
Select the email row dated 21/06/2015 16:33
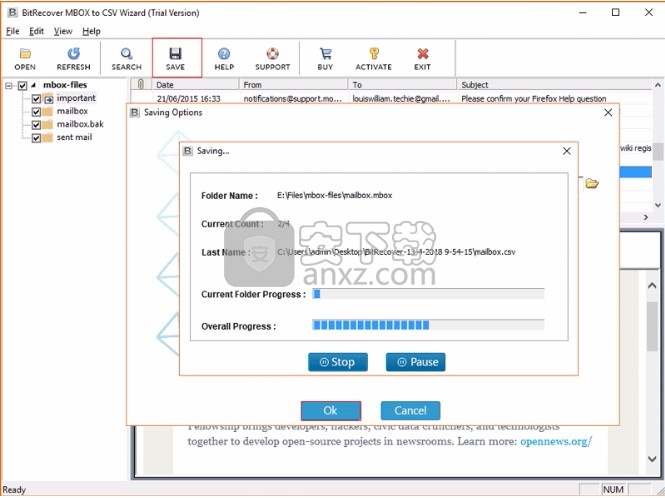pos(391,98)
